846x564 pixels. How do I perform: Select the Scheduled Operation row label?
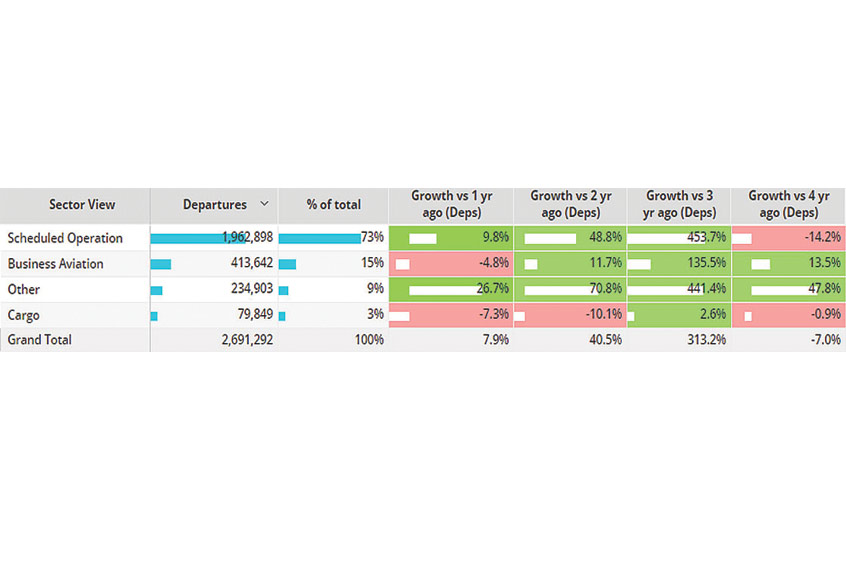tap(65, 238)
